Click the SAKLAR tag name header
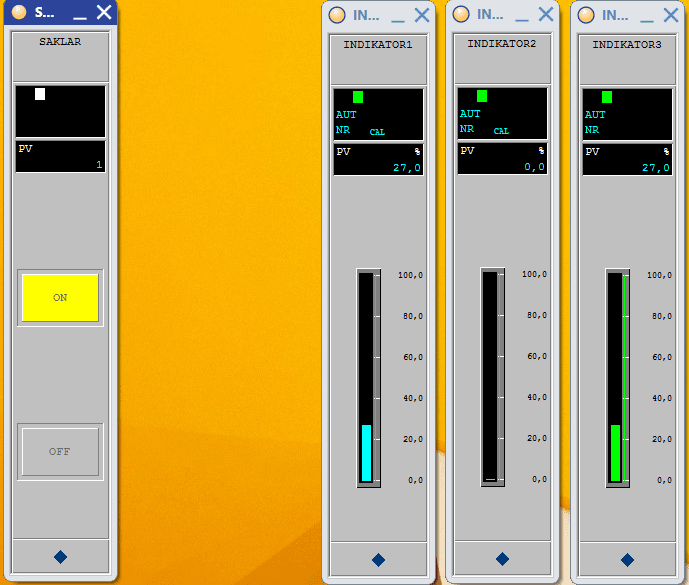689x585 pixels. (60, 42)
